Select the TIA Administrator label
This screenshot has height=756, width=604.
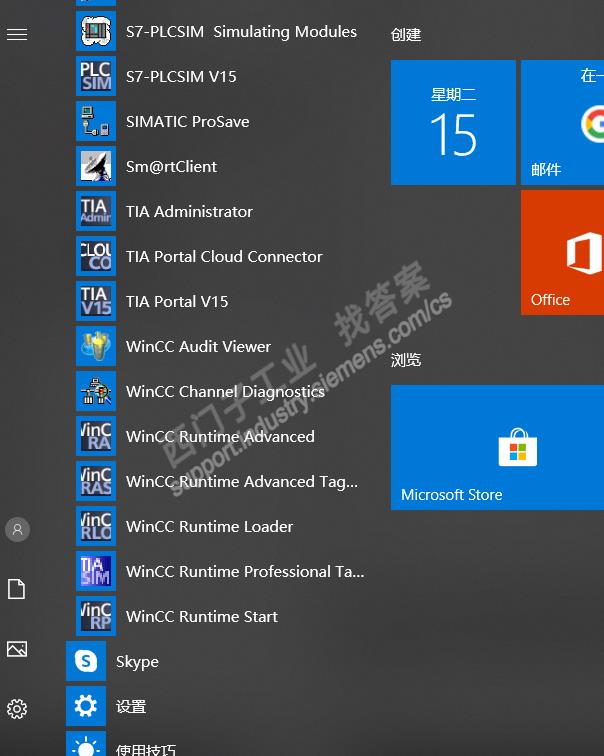coord(189,212)
